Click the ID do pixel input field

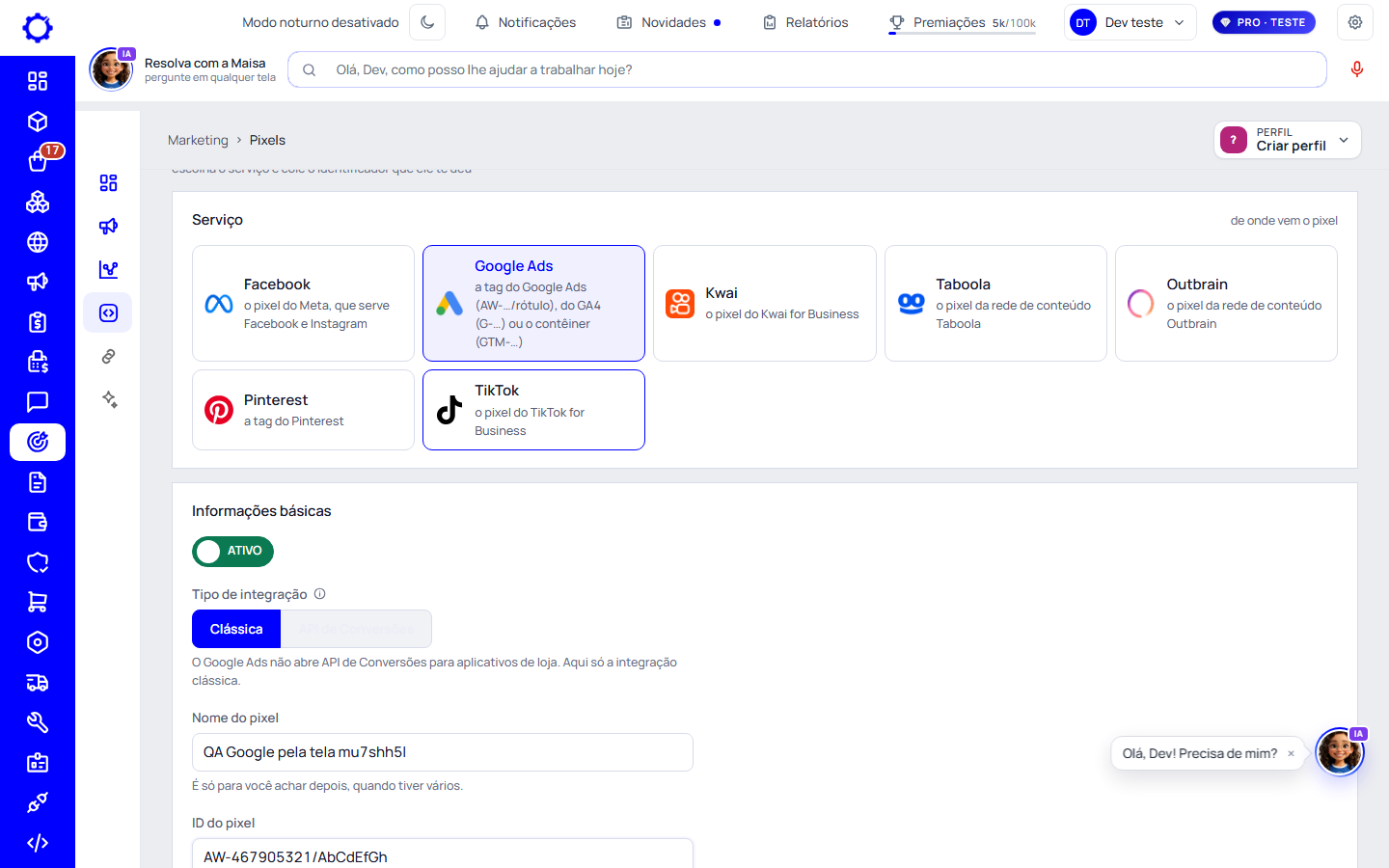pyautogui.click(x=443, y=854)
